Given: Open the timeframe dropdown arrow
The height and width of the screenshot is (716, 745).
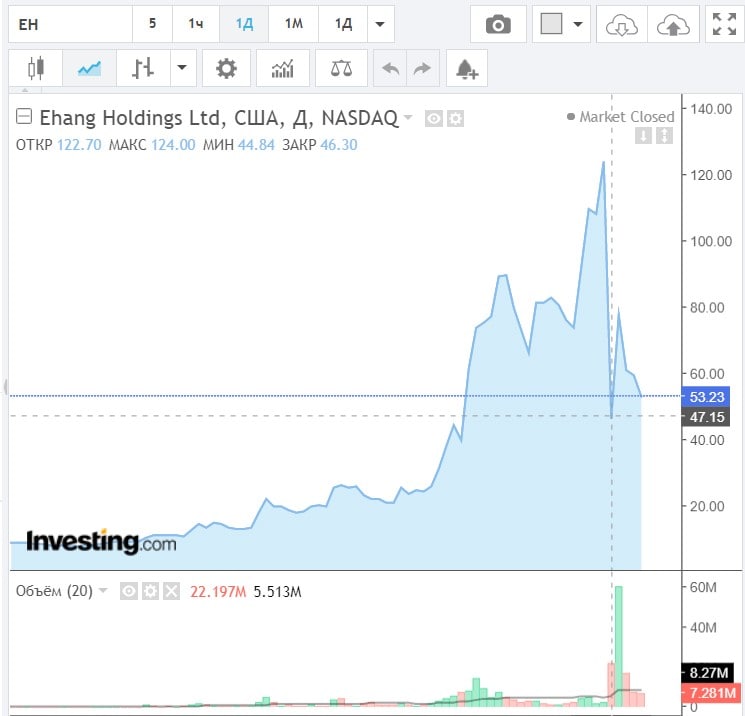Looking at the screenshot, I should coord(380,24).
